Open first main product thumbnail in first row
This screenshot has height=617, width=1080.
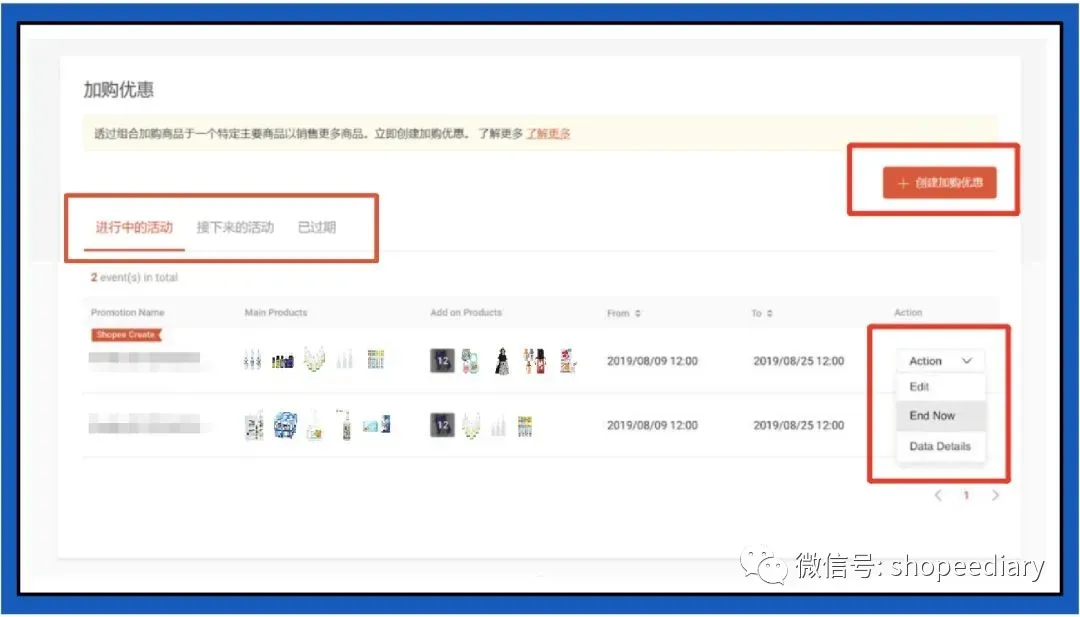click(x=252, y=359)
